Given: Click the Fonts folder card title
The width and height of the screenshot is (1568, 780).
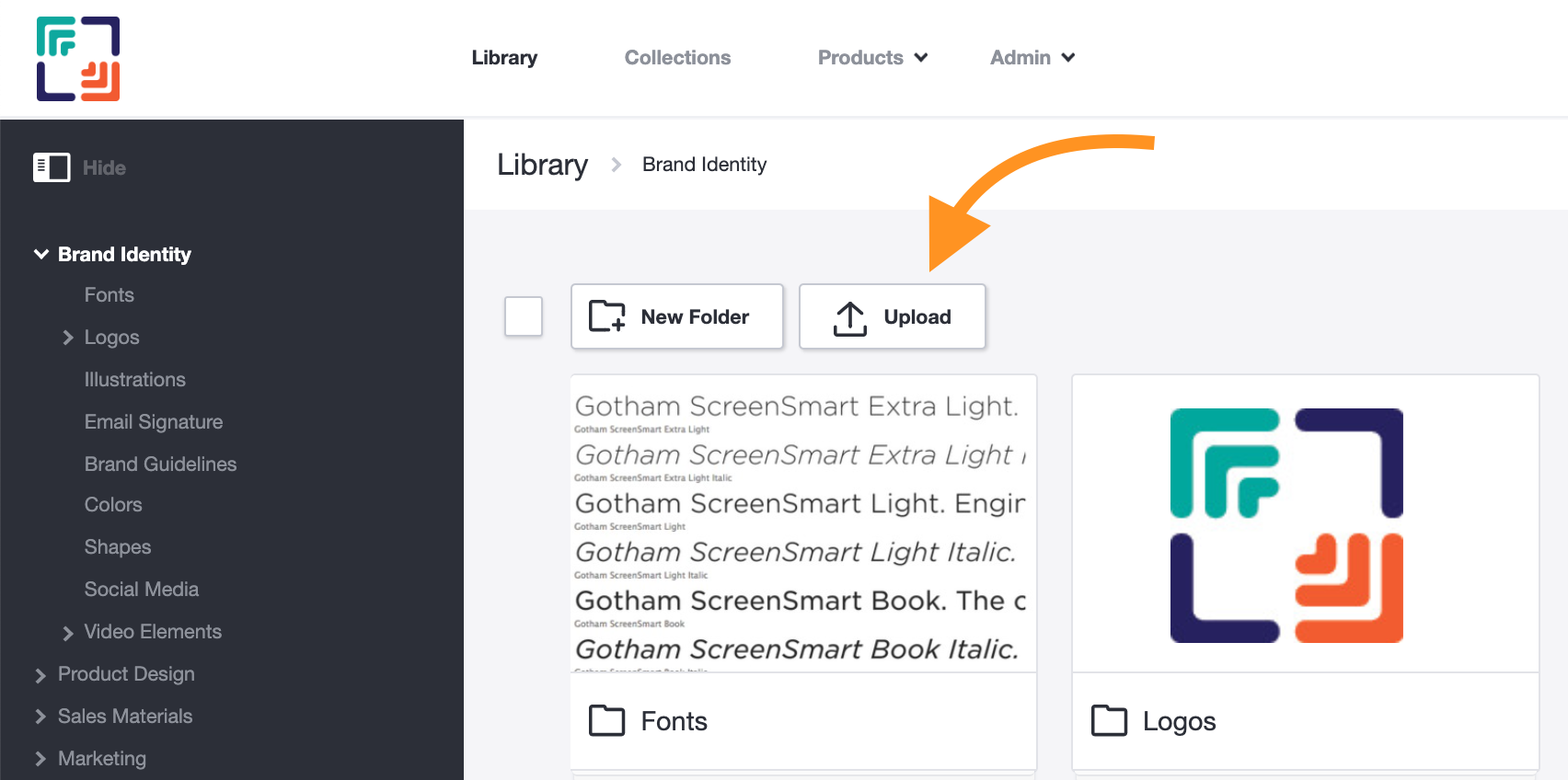Looking at the screenshot, I should coord(674,721).
